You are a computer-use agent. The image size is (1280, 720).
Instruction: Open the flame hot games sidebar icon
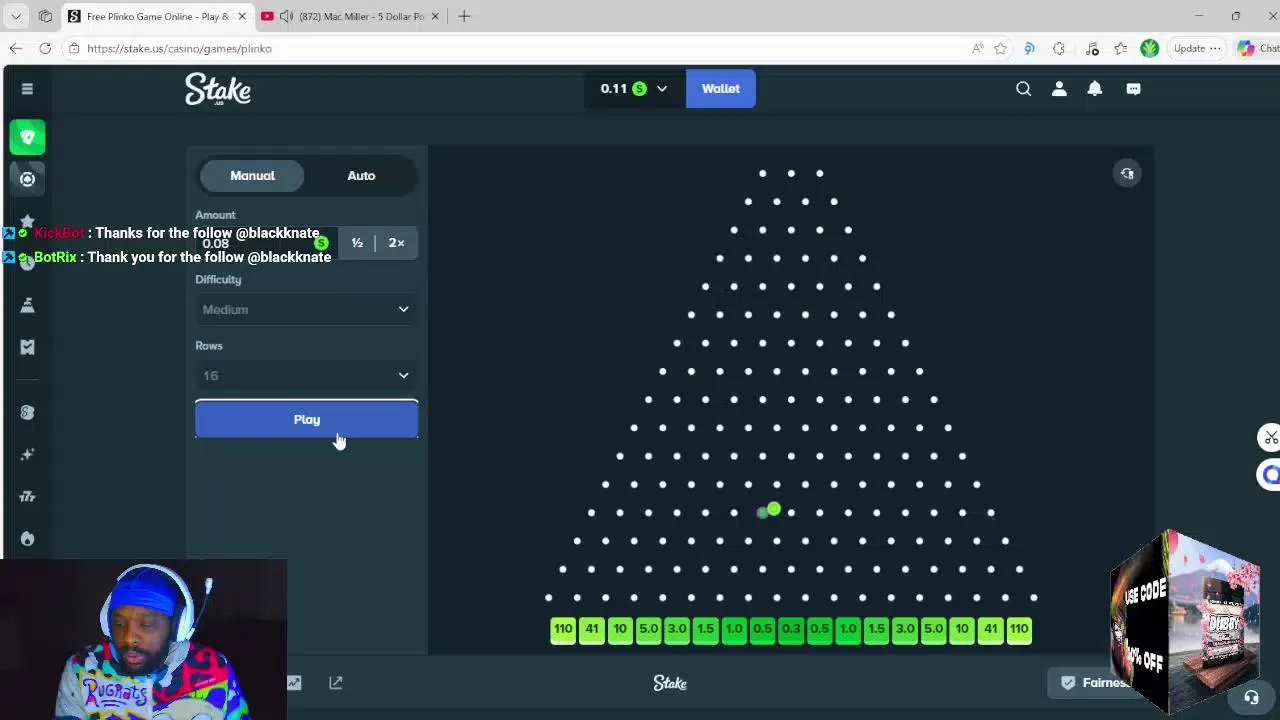pos(27,539)
